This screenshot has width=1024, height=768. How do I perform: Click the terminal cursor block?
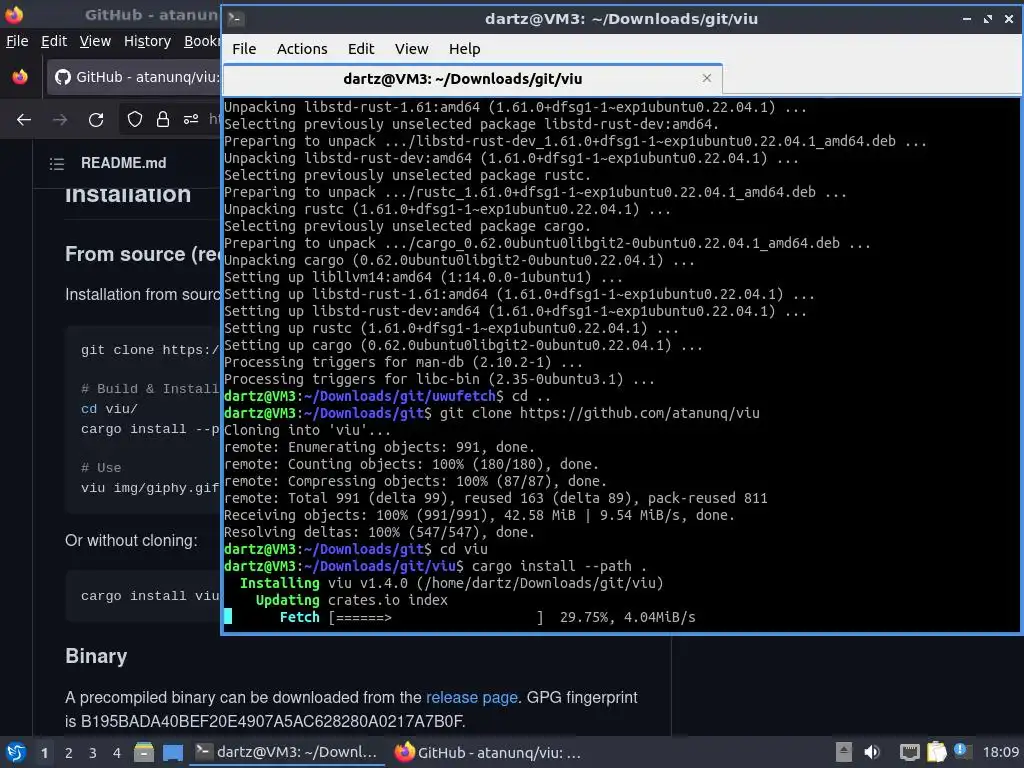tap(228, 617)
